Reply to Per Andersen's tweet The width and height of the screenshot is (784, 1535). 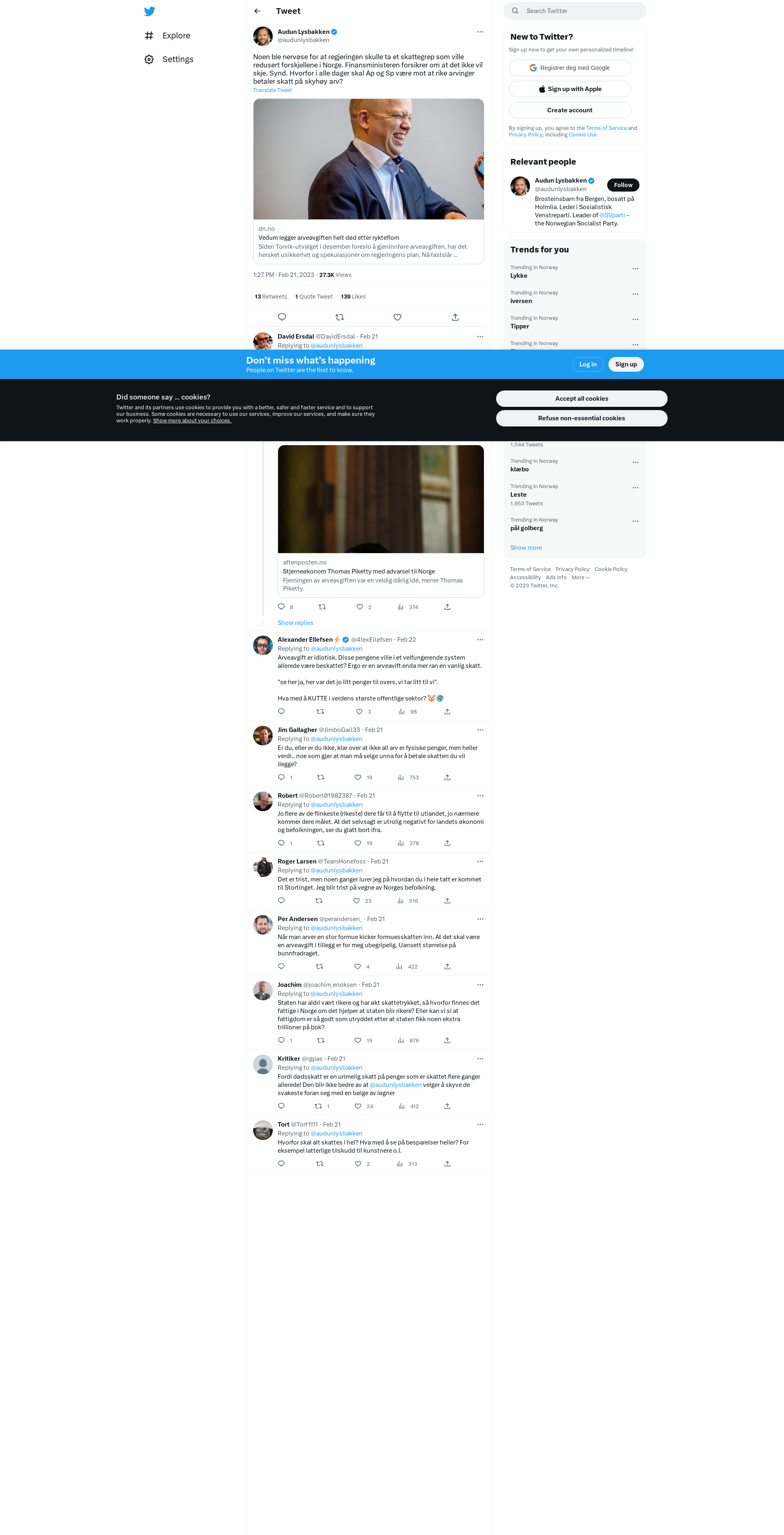(282, 966)
